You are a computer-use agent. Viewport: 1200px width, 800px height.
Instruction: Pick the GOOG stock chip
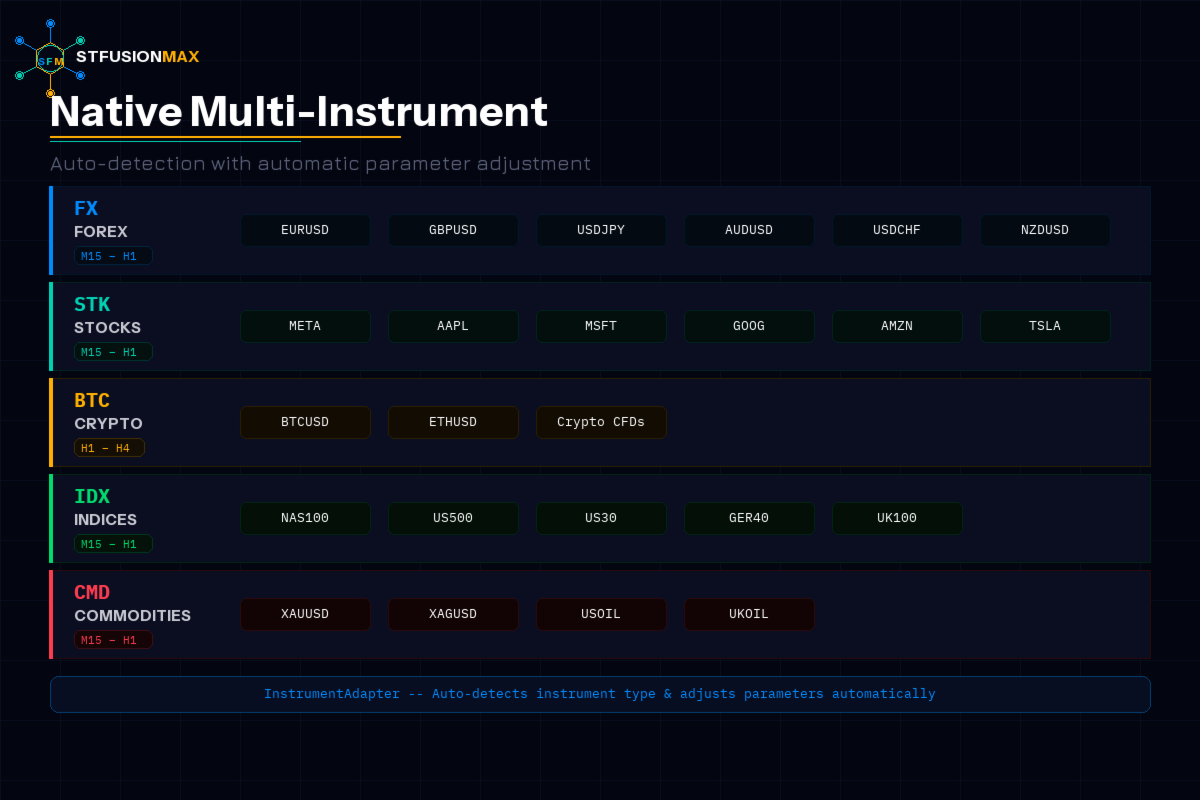749,326
